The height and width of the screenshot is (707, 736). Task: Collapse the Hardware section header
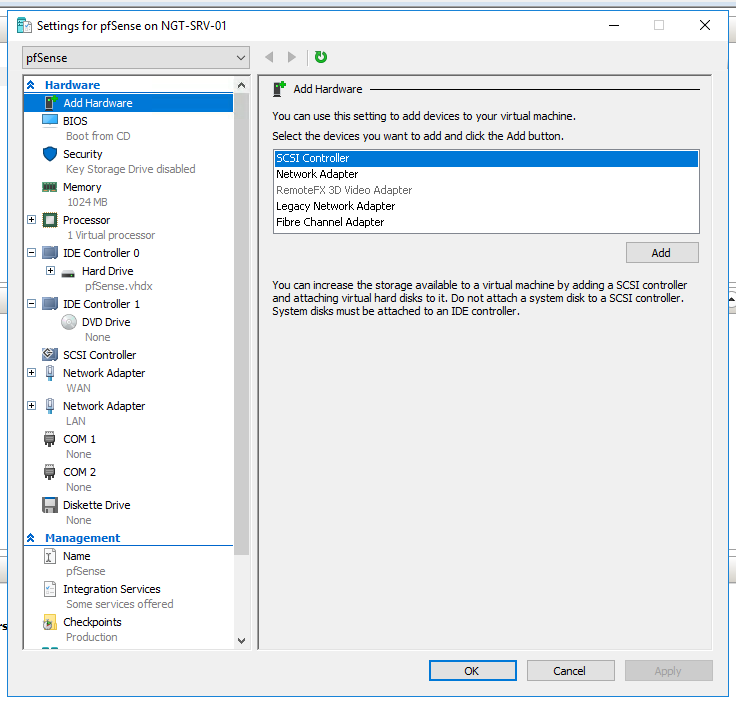click(31, 86)
